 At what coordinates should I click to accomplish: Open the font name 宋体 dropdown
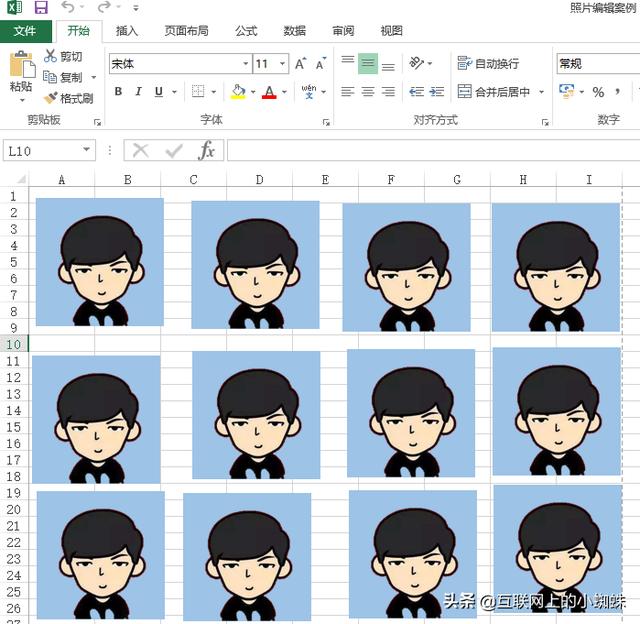click(245, 64)
